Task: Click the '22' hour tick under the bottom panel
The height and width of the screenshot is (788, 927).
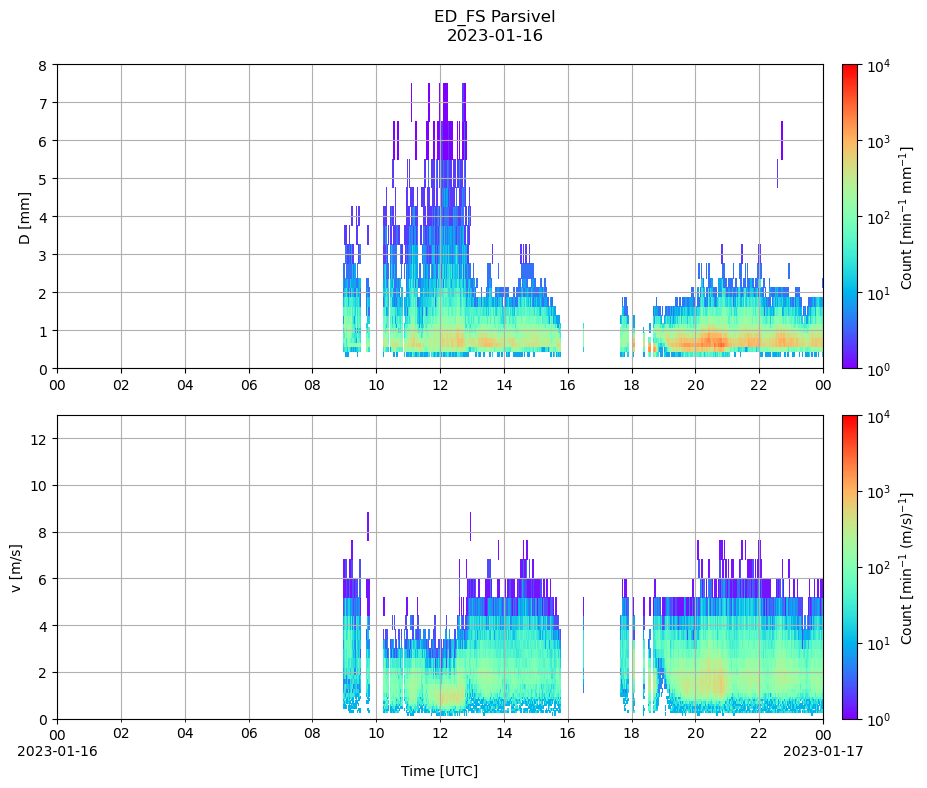Action: pos(759,734)
